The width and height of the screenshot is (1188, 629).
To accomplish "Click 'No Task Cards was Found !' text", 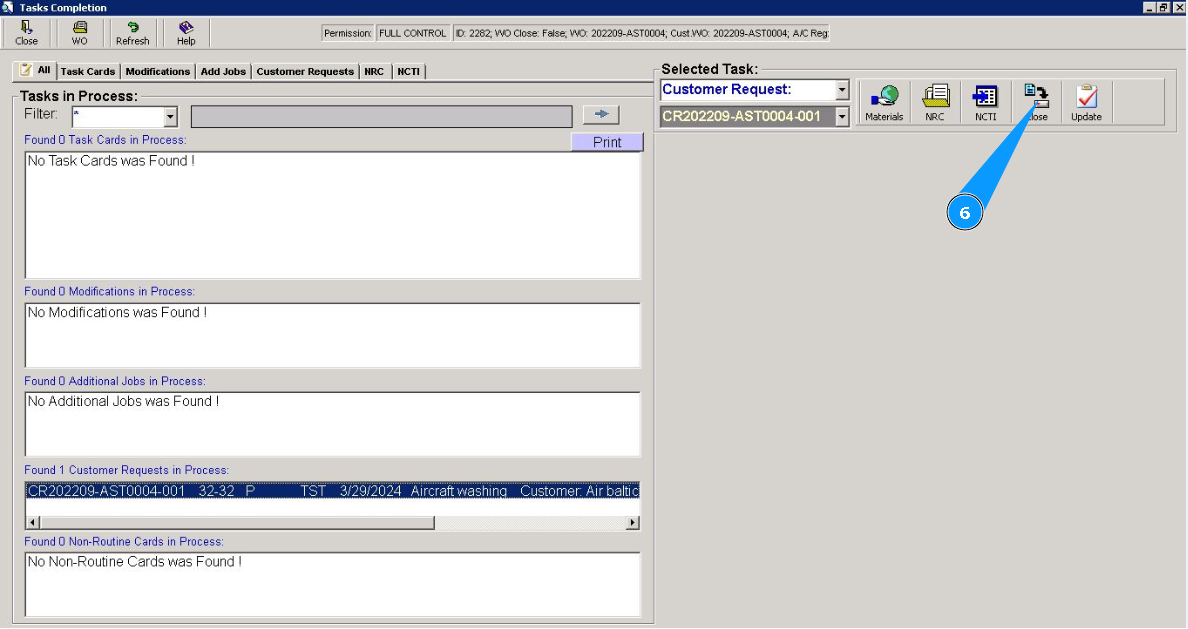I will pyautogui.click(x=111, y=161).
